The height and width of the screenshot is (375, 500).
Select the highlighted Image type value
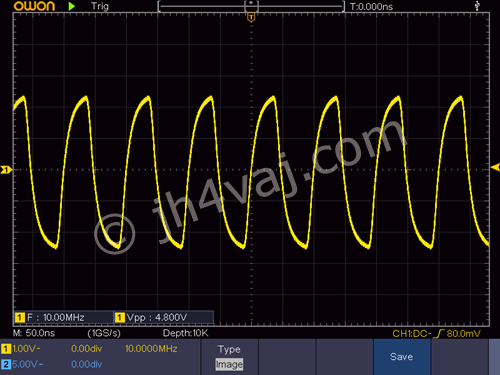tap(229, 364)
